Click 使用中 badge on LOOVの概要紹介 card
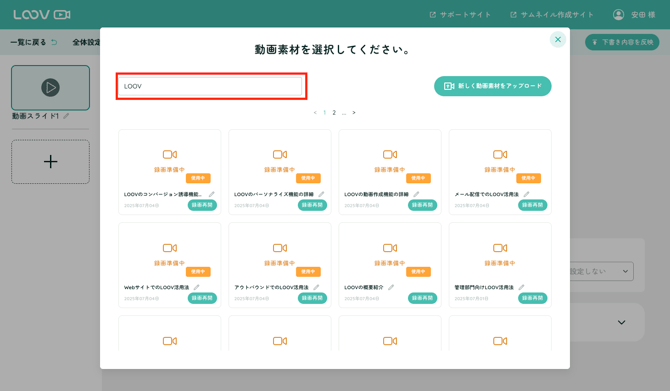Screen dimensions: 670x391 [x=418, y=271]
